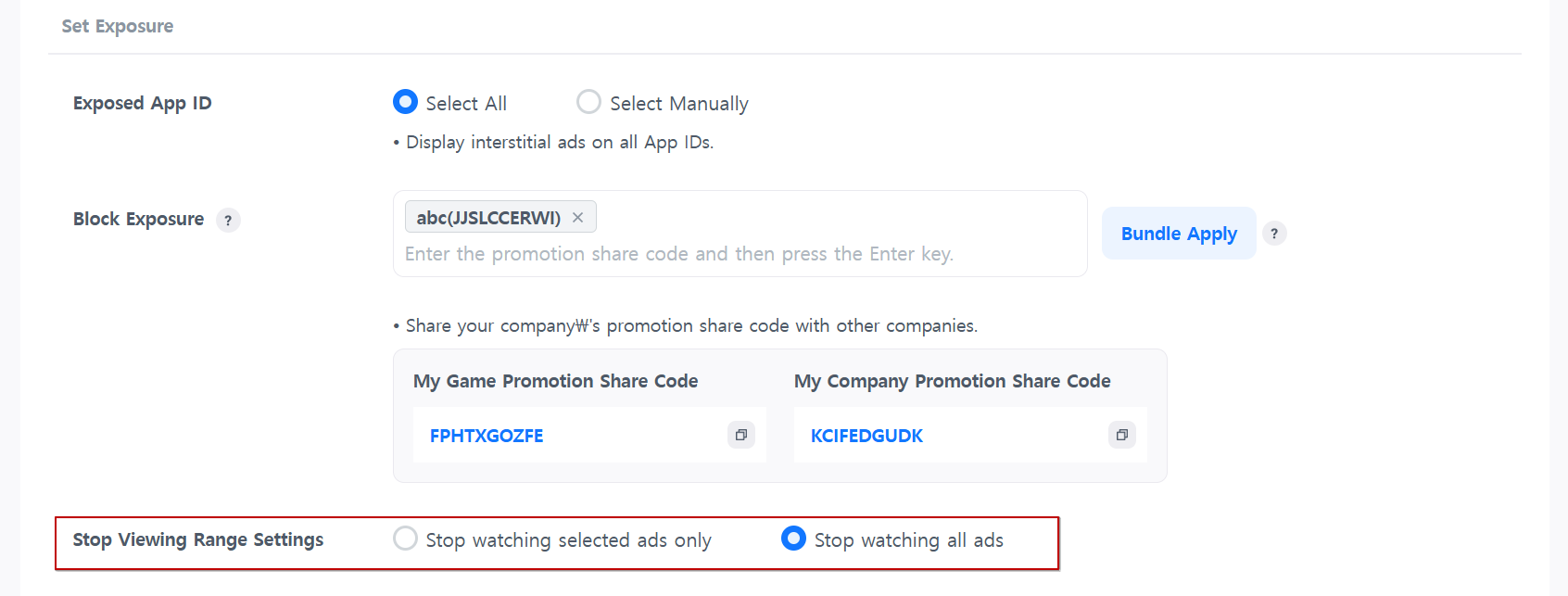Open the Block Exposure help tooltip icon
This screenshot has height=596, width=1568.
coord(228,221)
